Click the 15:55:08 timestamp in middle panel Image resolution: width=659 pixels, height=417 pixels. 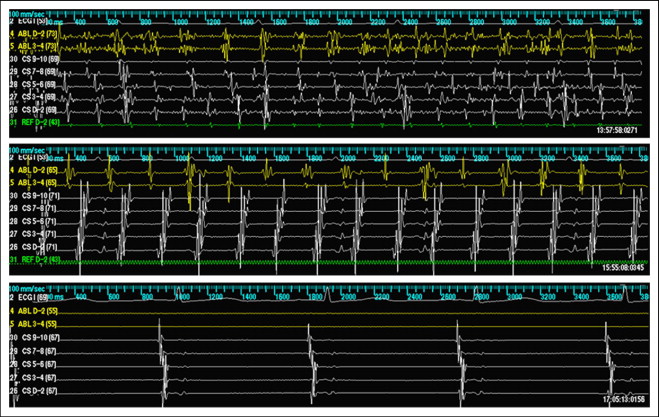[620, 268]
